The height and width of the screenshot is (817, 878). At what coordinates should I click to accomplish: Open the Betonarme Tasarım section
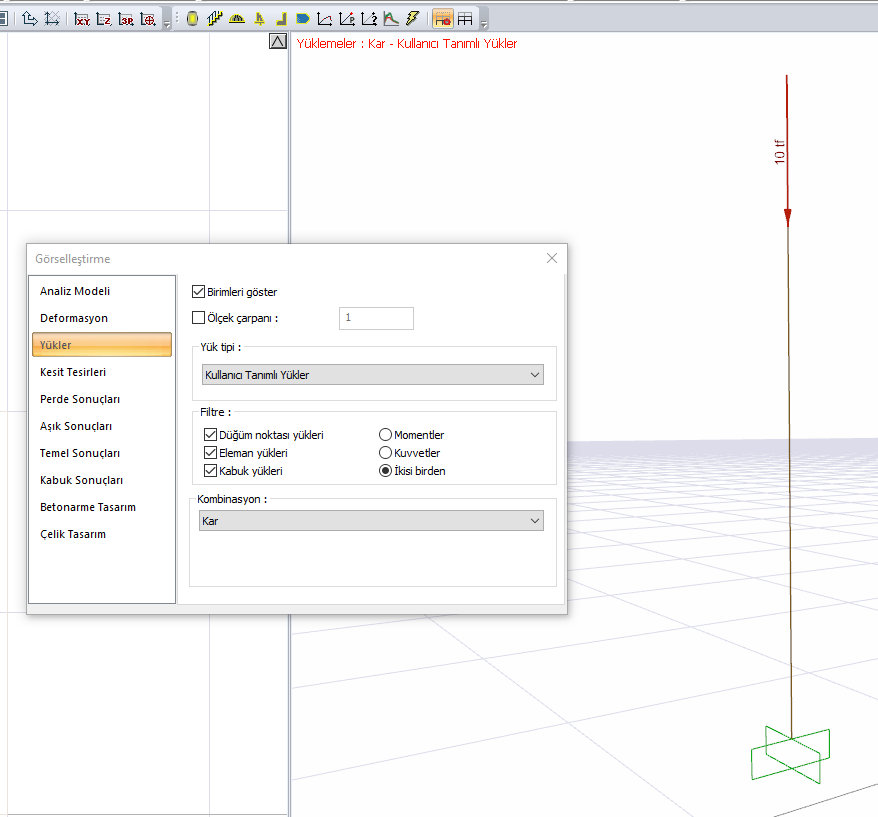(x=102, y=507)
